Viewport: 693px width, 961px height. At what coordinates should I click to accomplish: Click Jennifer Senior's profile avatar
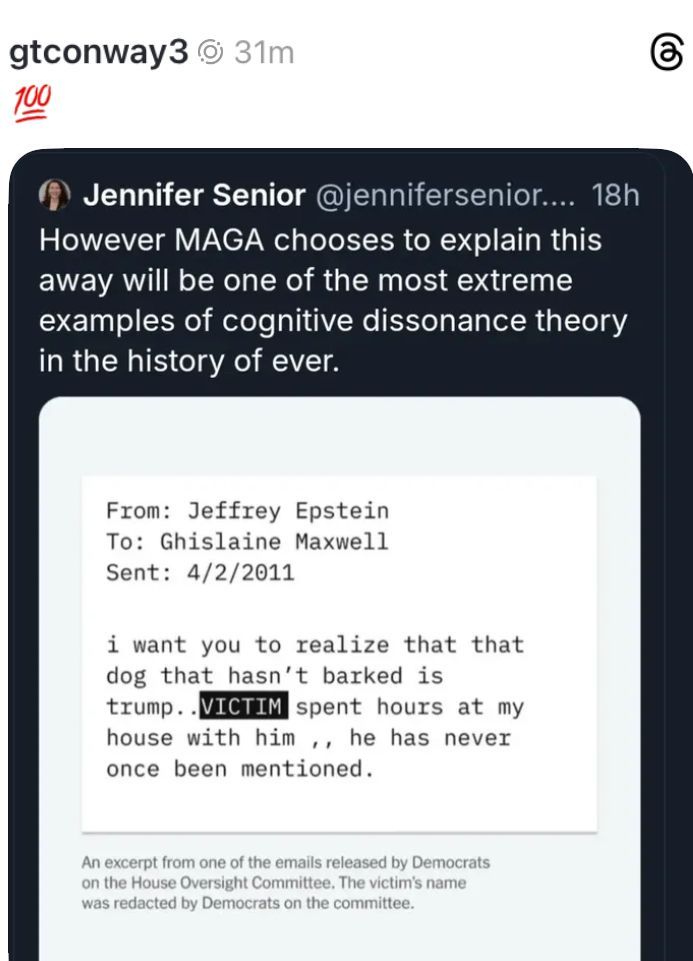[55, 195]
